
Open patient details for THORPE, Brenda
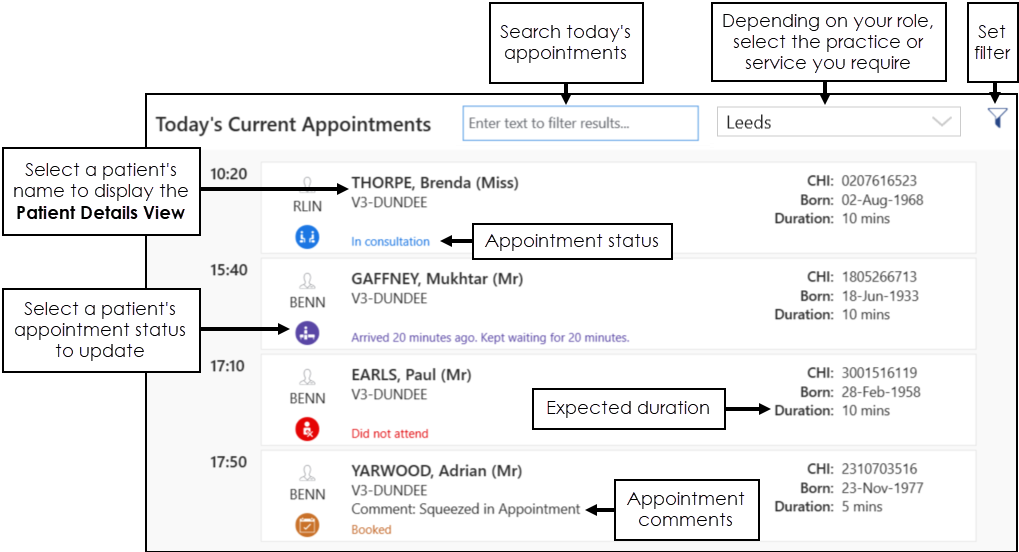(x=434, y=183)
